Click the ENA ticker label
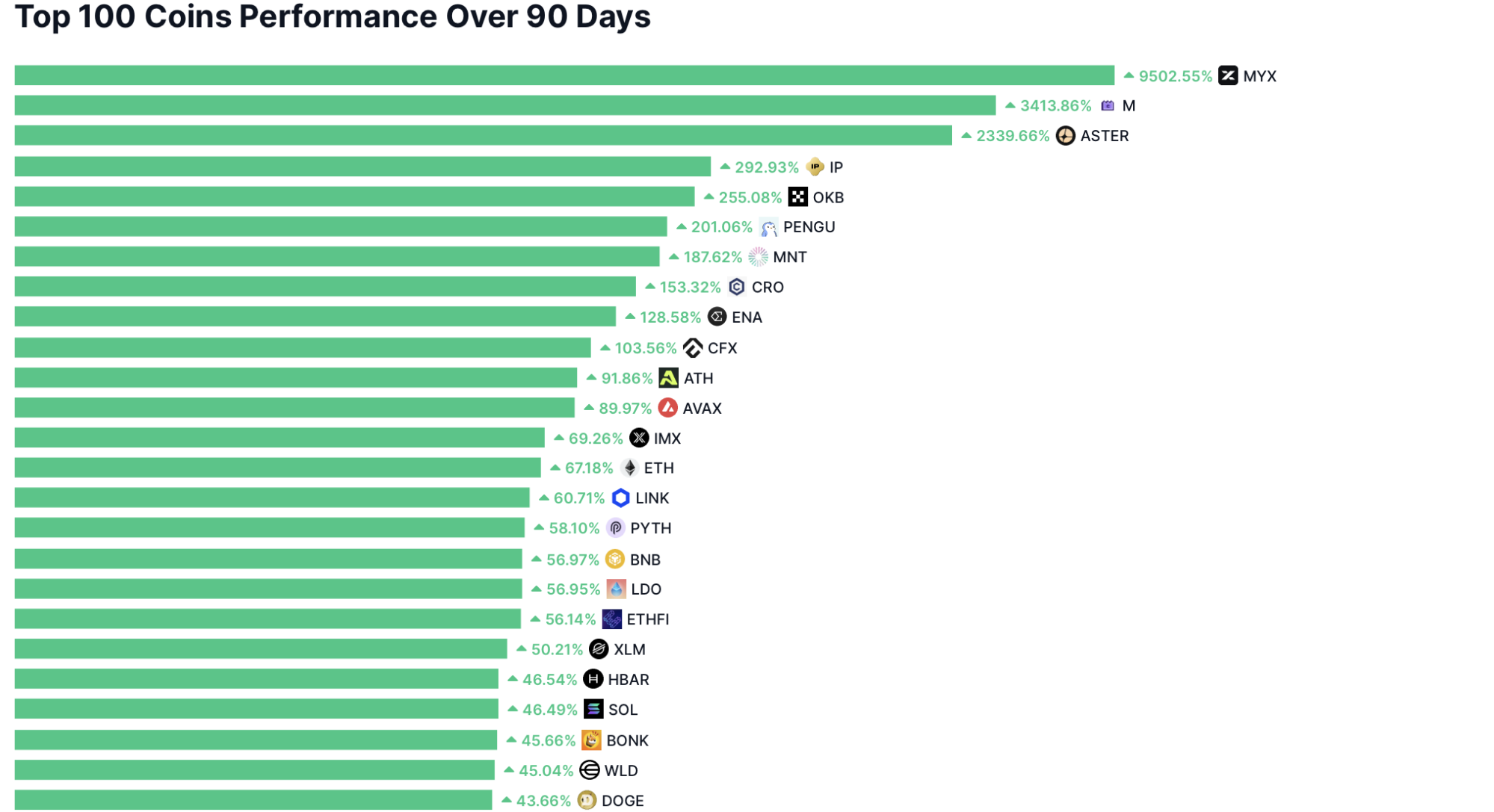The height and width of the screenshot is (812, 1494). (x=747, y=317)
